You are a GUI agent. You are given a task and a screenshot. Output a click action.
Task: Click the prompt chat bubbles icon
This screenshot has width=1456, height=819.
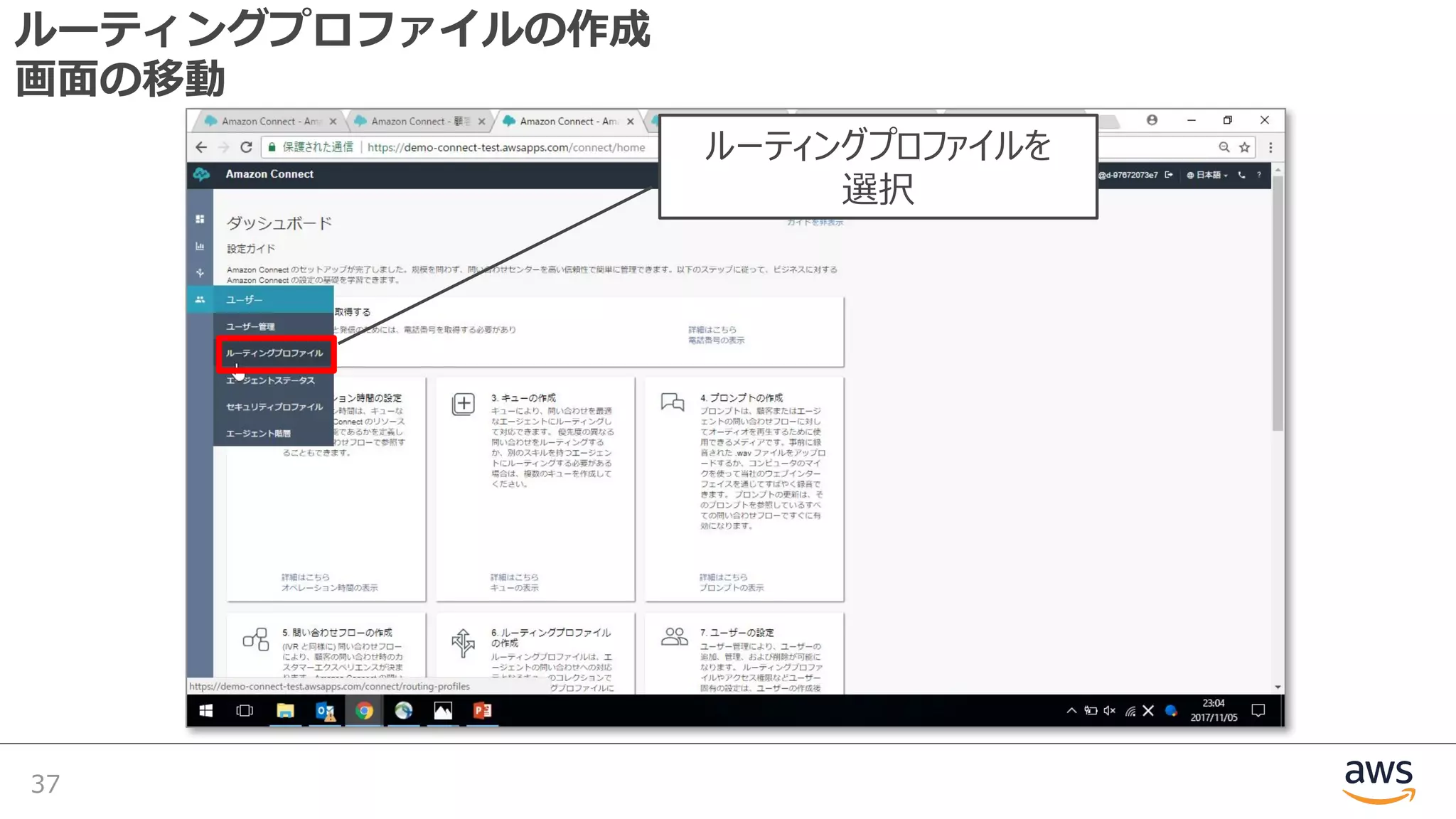click(x=673, y=402)
